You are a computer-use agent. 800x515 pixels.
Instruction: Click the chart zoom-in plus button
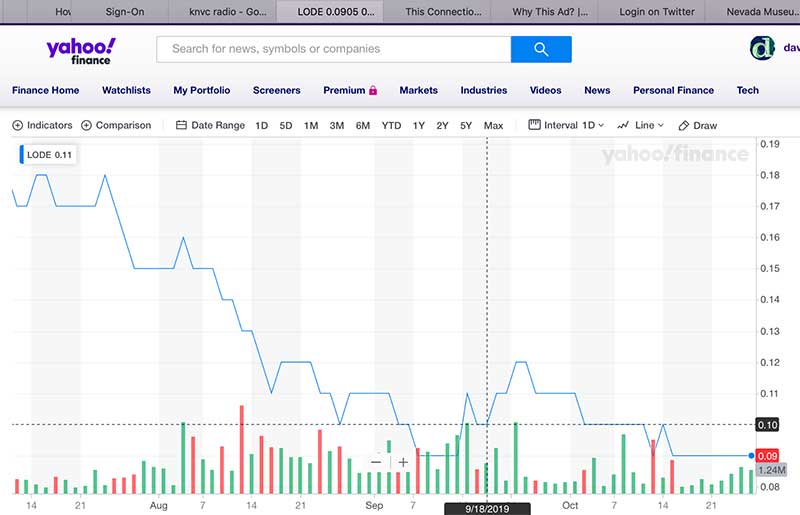pos(403,462)
